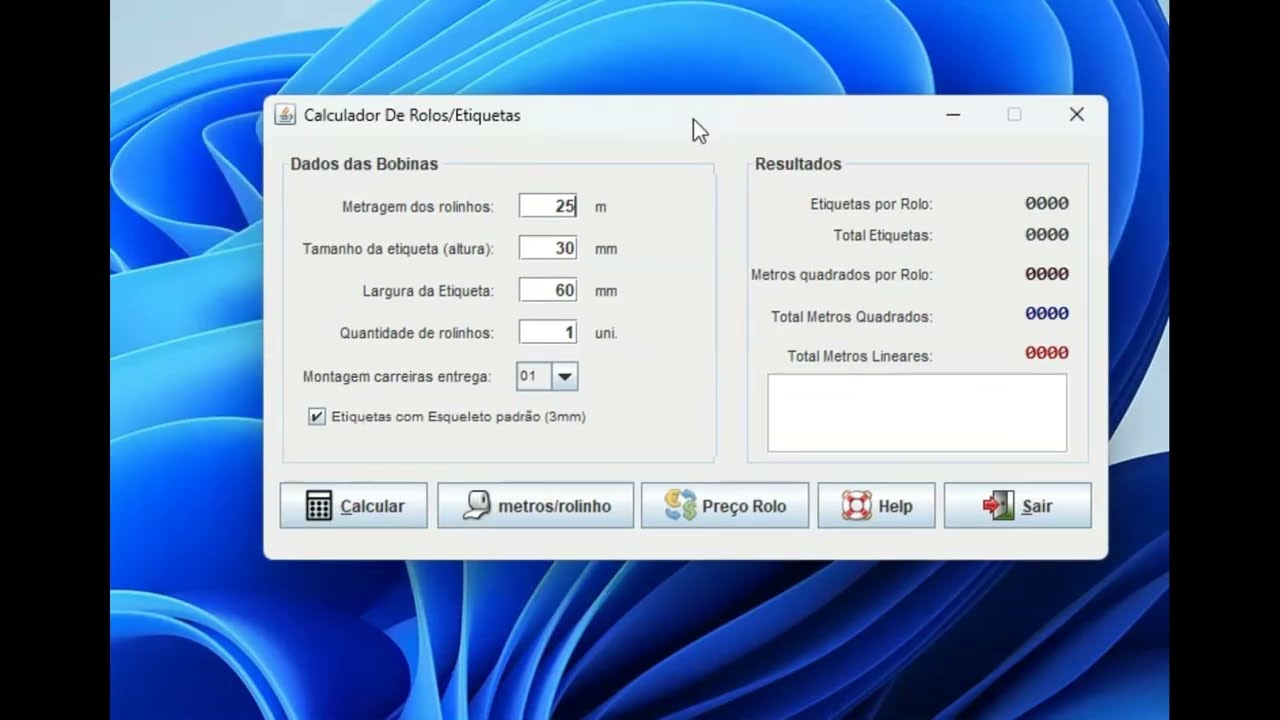The image size is (1280, 720).
Task: Click Metragem dos rolinhos input field
Action: (548, 206)
